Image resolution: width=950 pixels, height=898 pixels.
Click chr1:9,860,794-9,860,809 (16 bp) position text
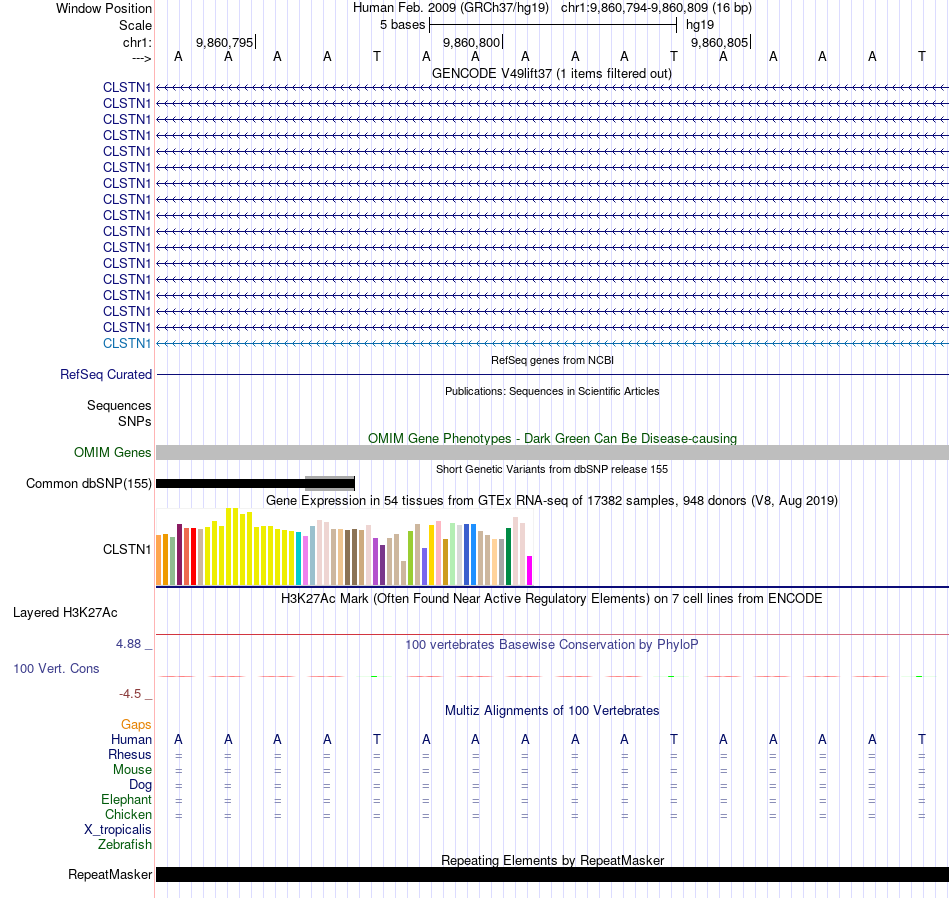tap(656, 8)
